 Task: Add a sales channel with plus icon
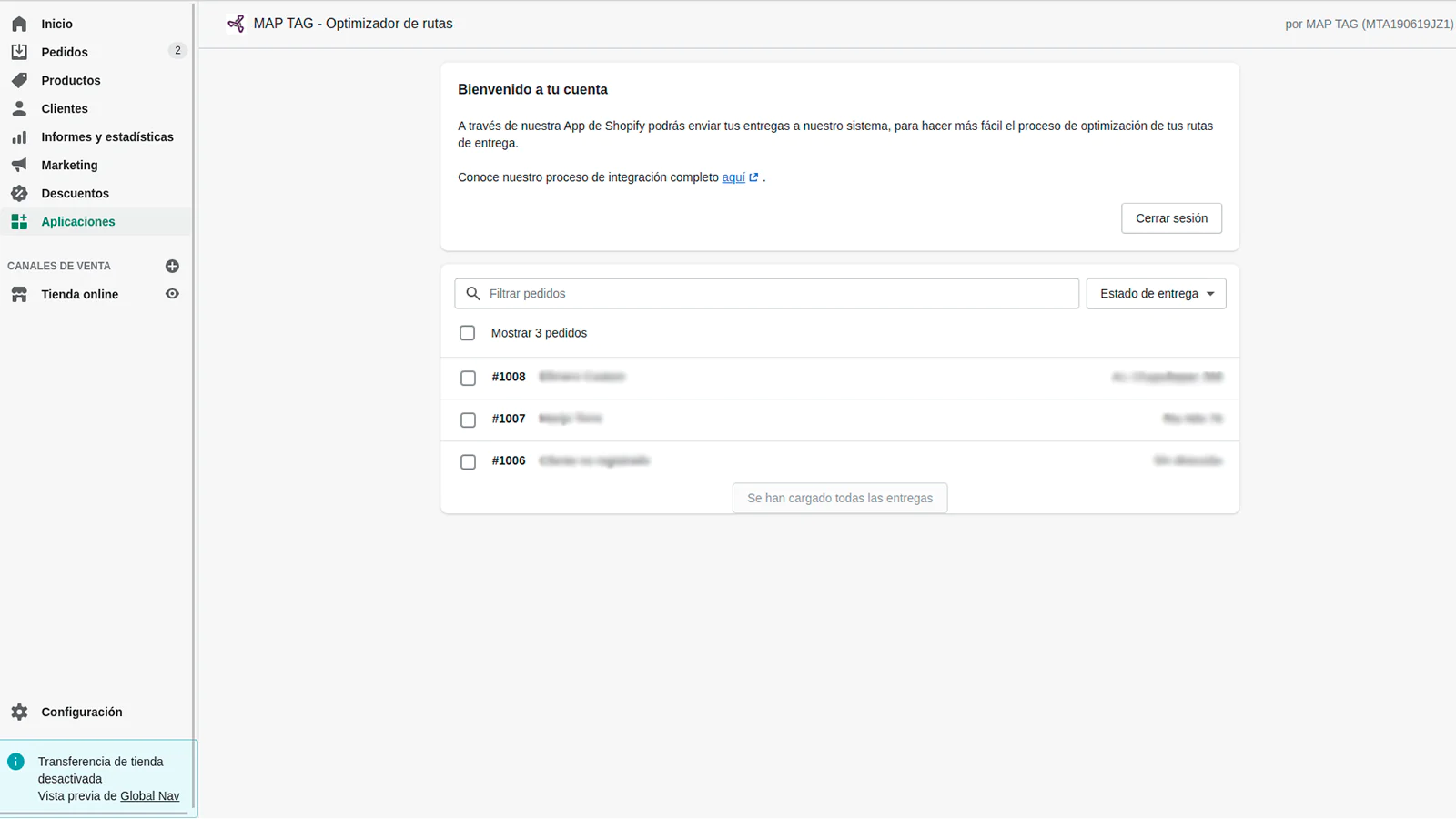coord(172,266)
